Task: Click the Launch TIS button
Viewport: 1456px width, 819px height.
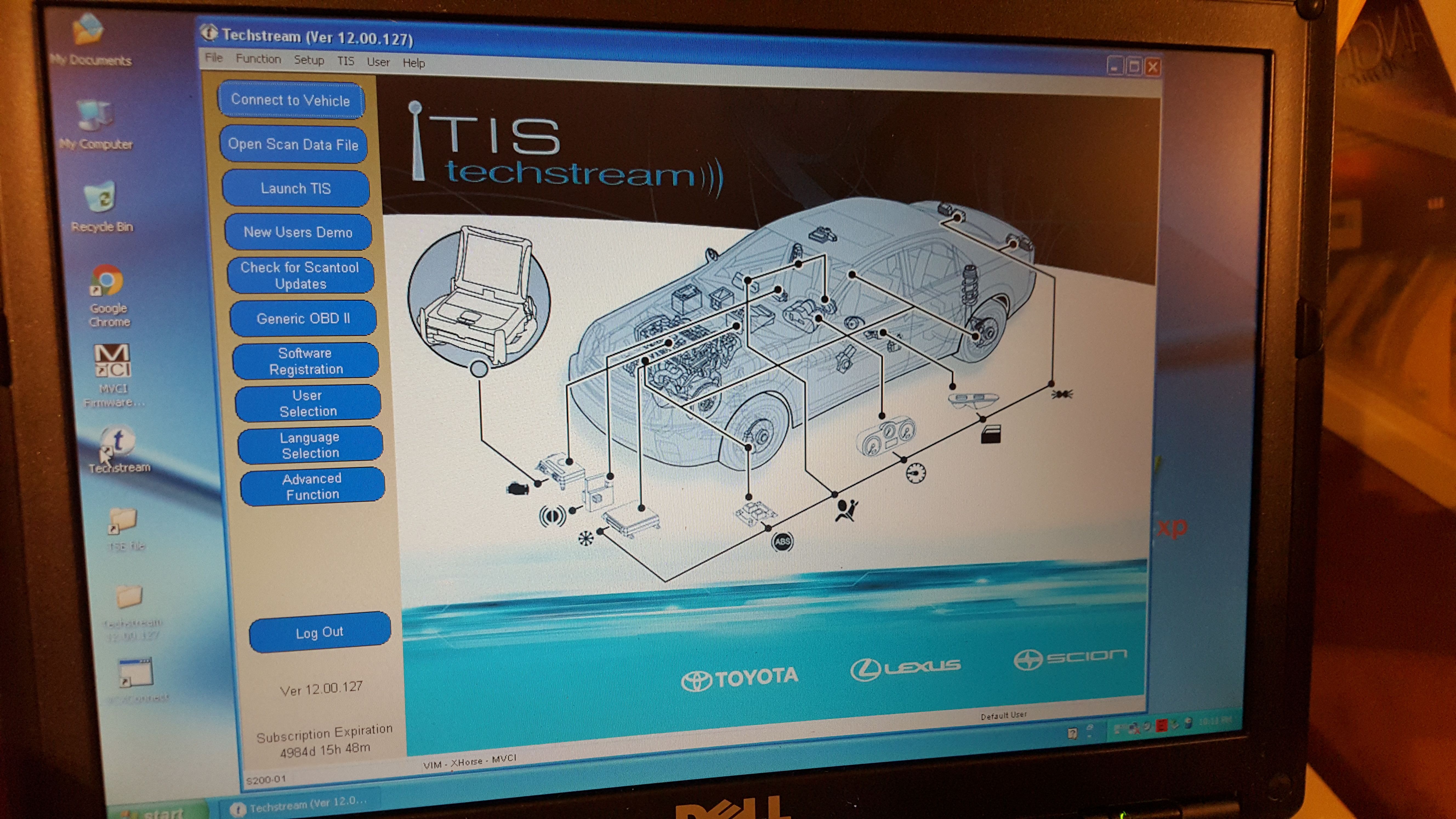Action: tap(295, 188)
